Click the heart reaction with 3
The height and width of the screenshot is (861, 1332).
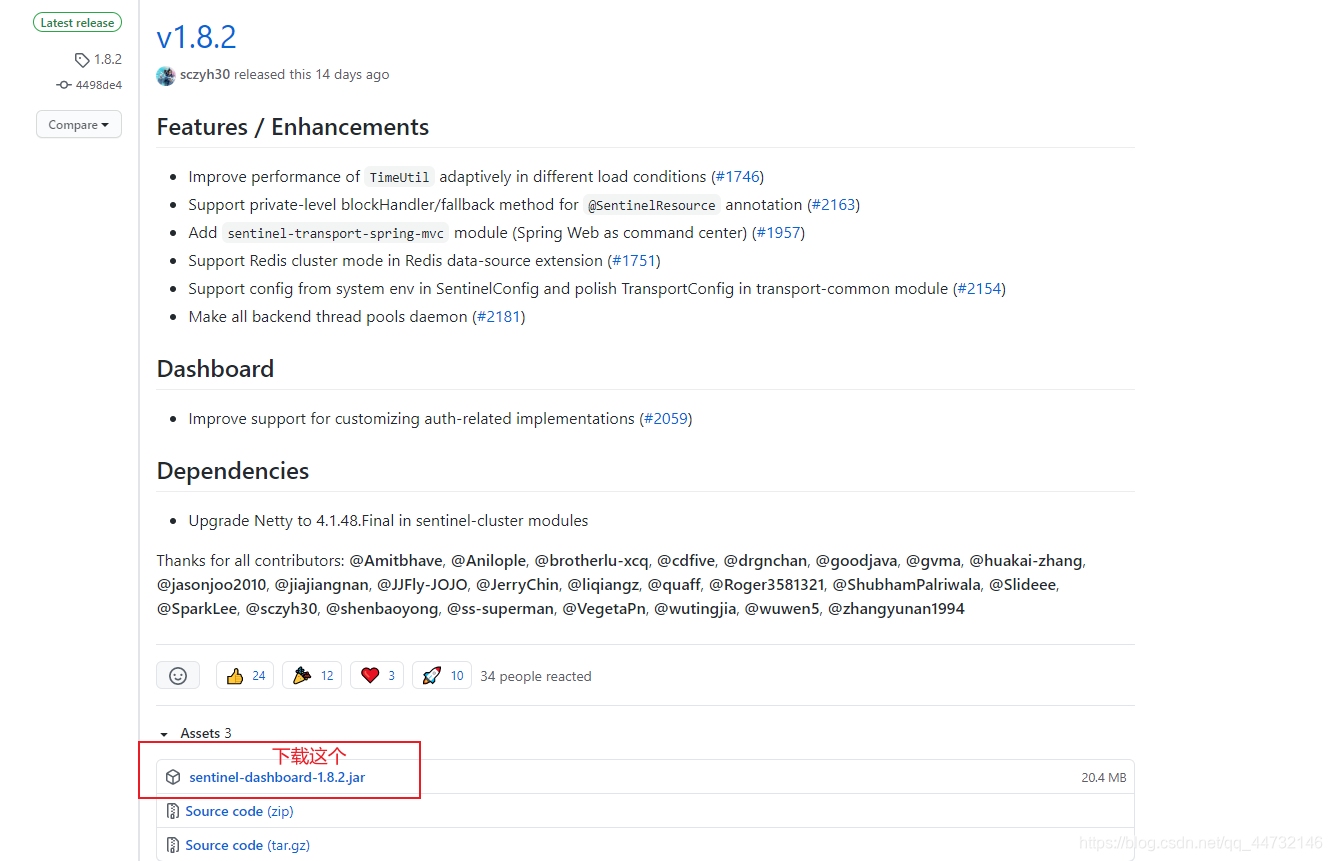click(x=377, y=676)
